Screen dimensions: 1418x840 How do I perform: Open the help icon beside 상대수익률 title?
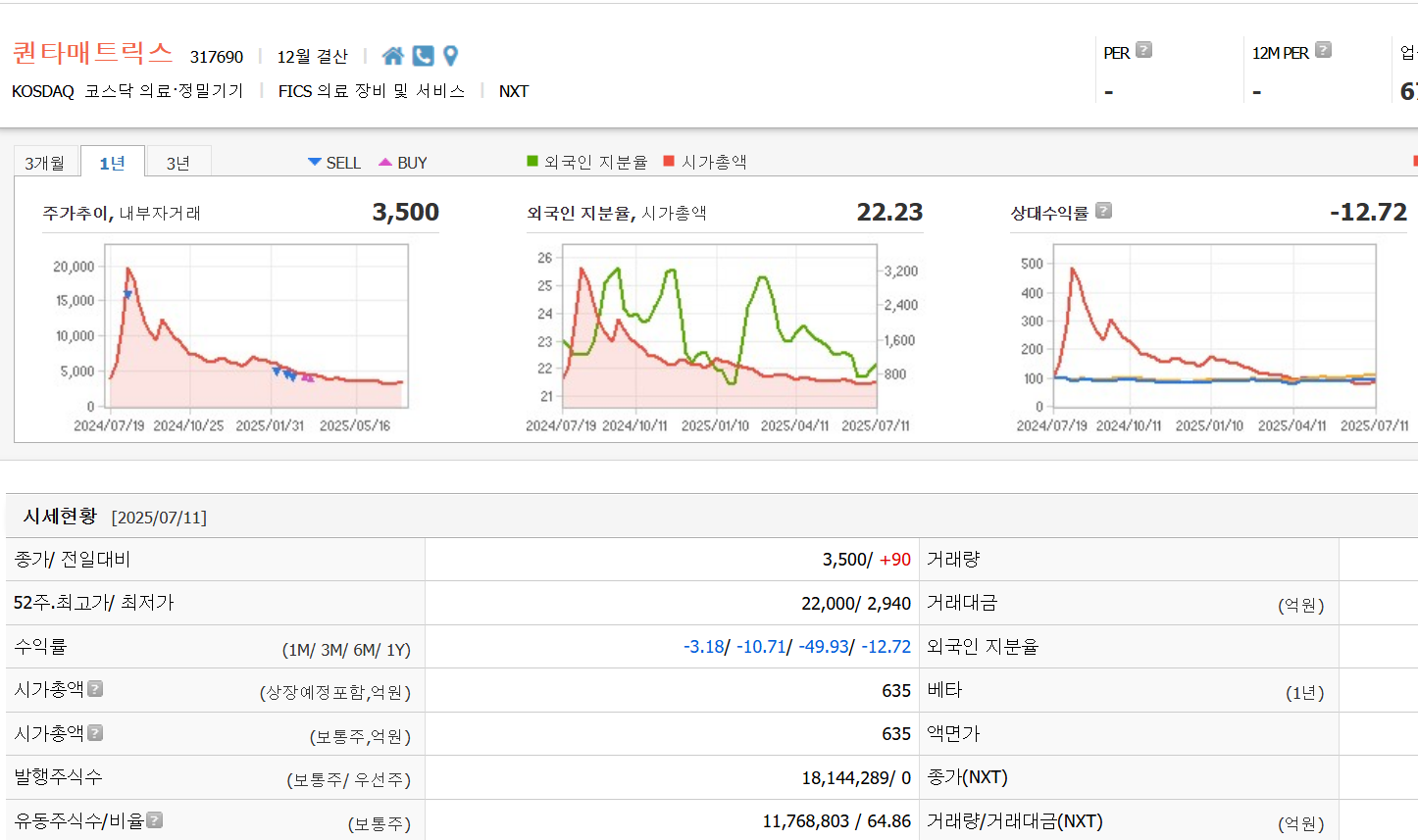[1103, 210]
